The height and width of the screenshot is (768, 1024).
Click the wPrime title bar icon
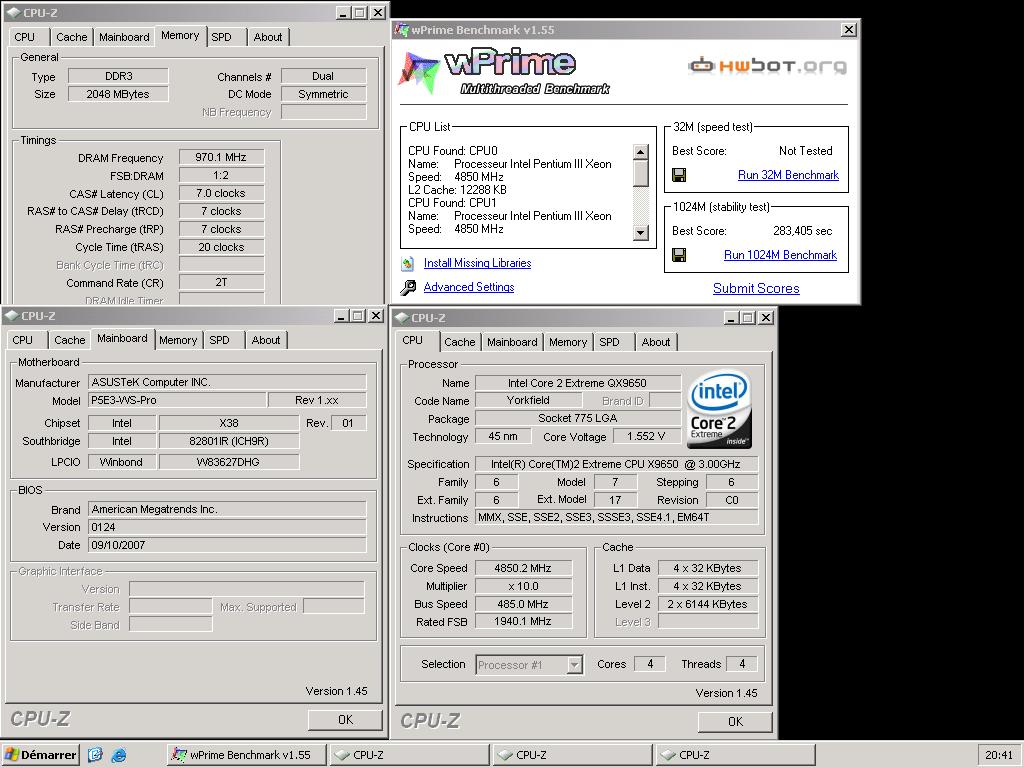402,30
